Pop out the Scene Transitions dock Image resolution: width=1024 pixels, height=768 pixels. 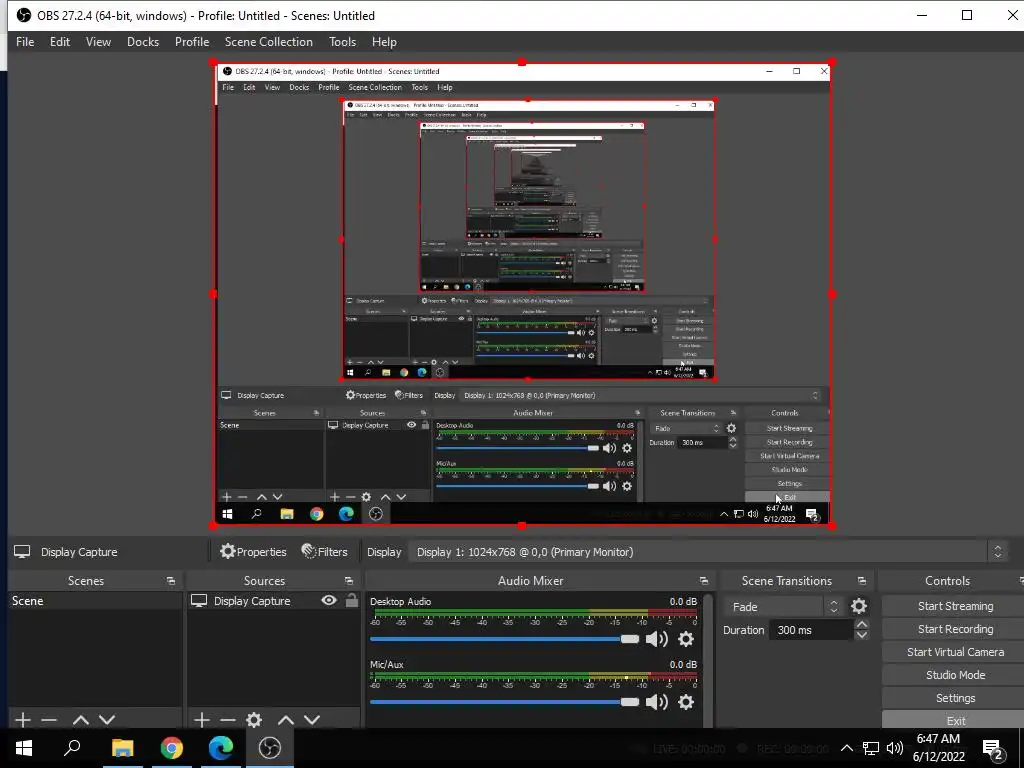click(861, 581)
